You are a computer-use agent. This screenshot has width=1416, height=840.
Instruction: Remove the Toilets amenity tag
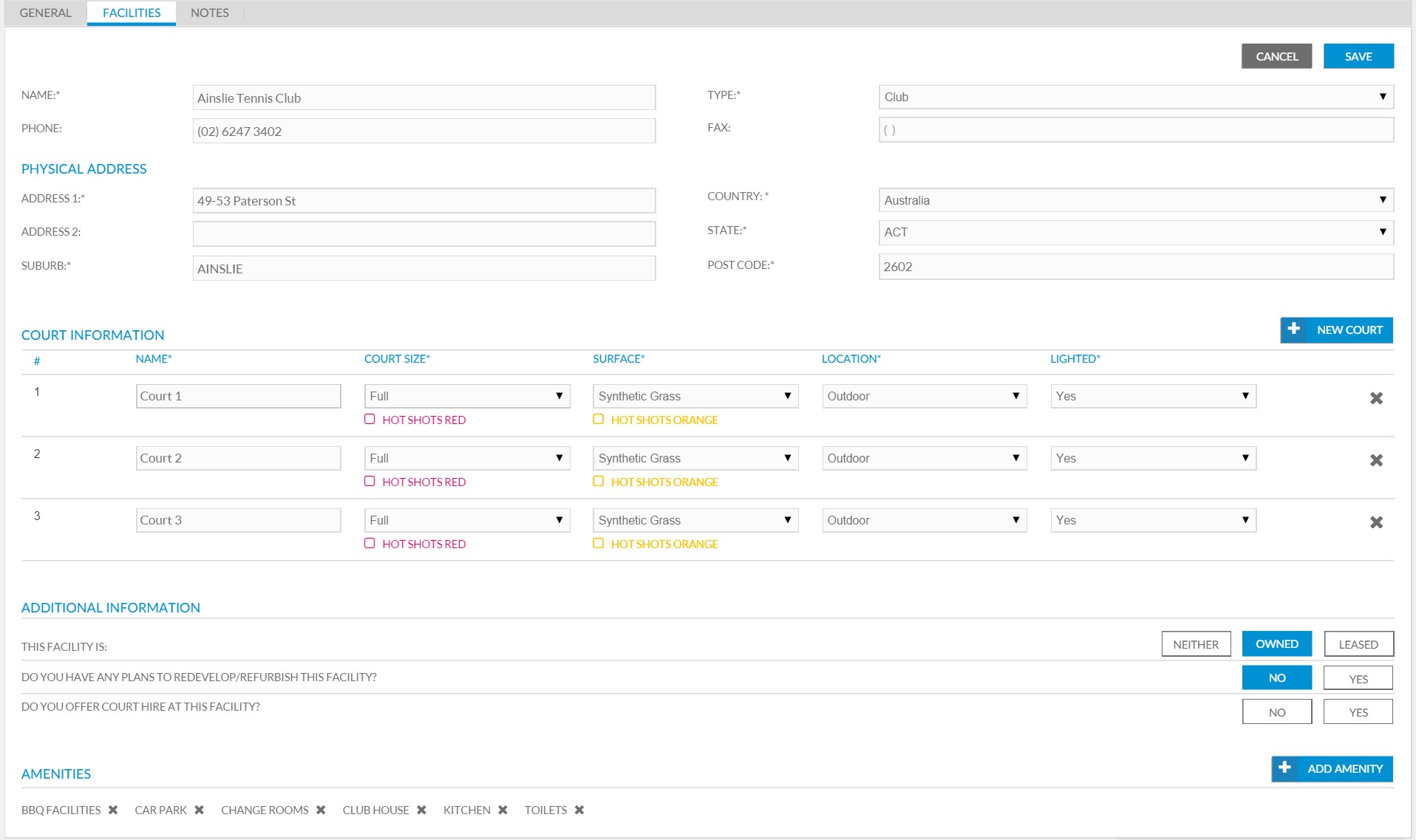[579, 810]
